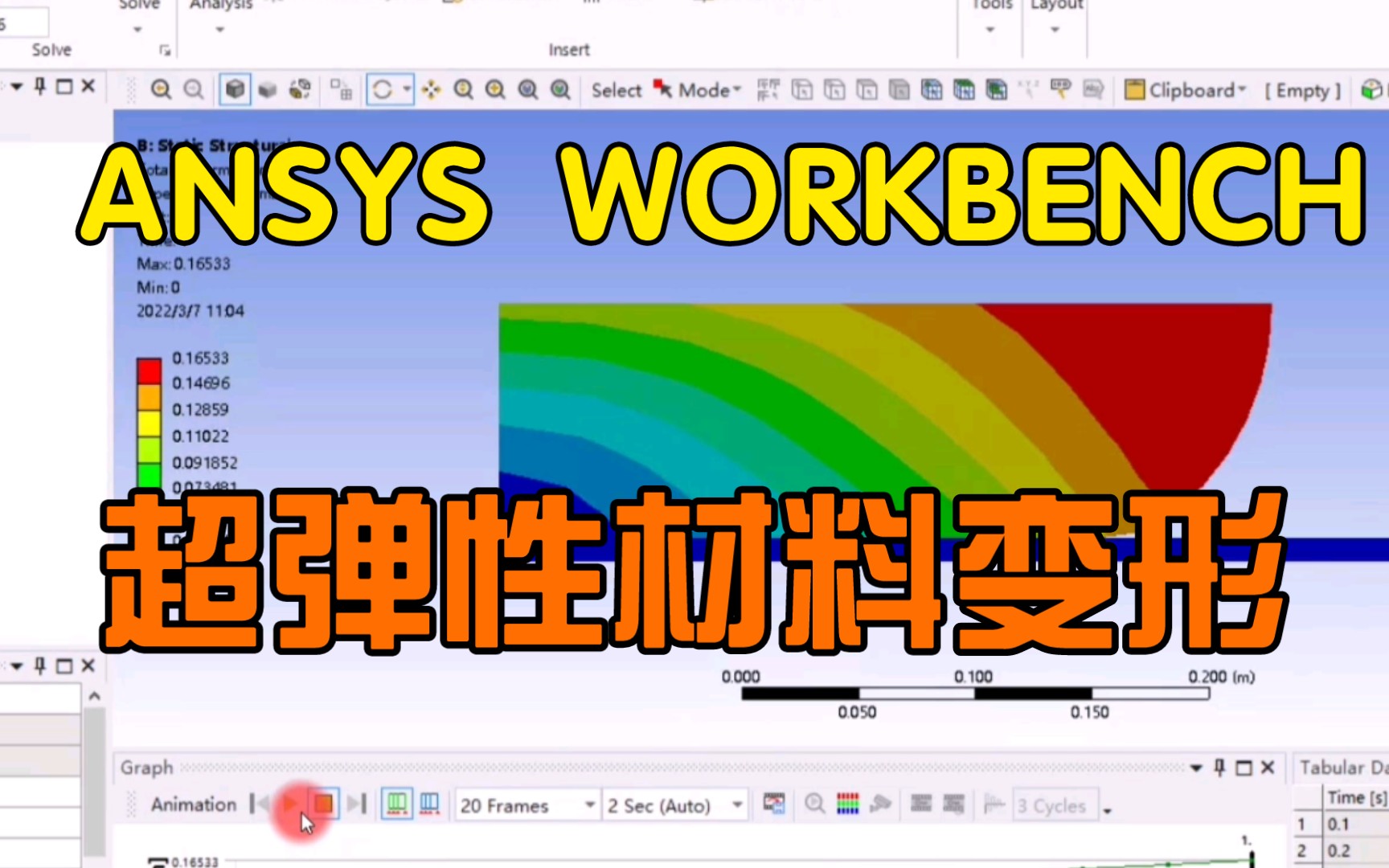
Task: Click the selection filter icon right of Mode
Action: click(x=768, y=89)
